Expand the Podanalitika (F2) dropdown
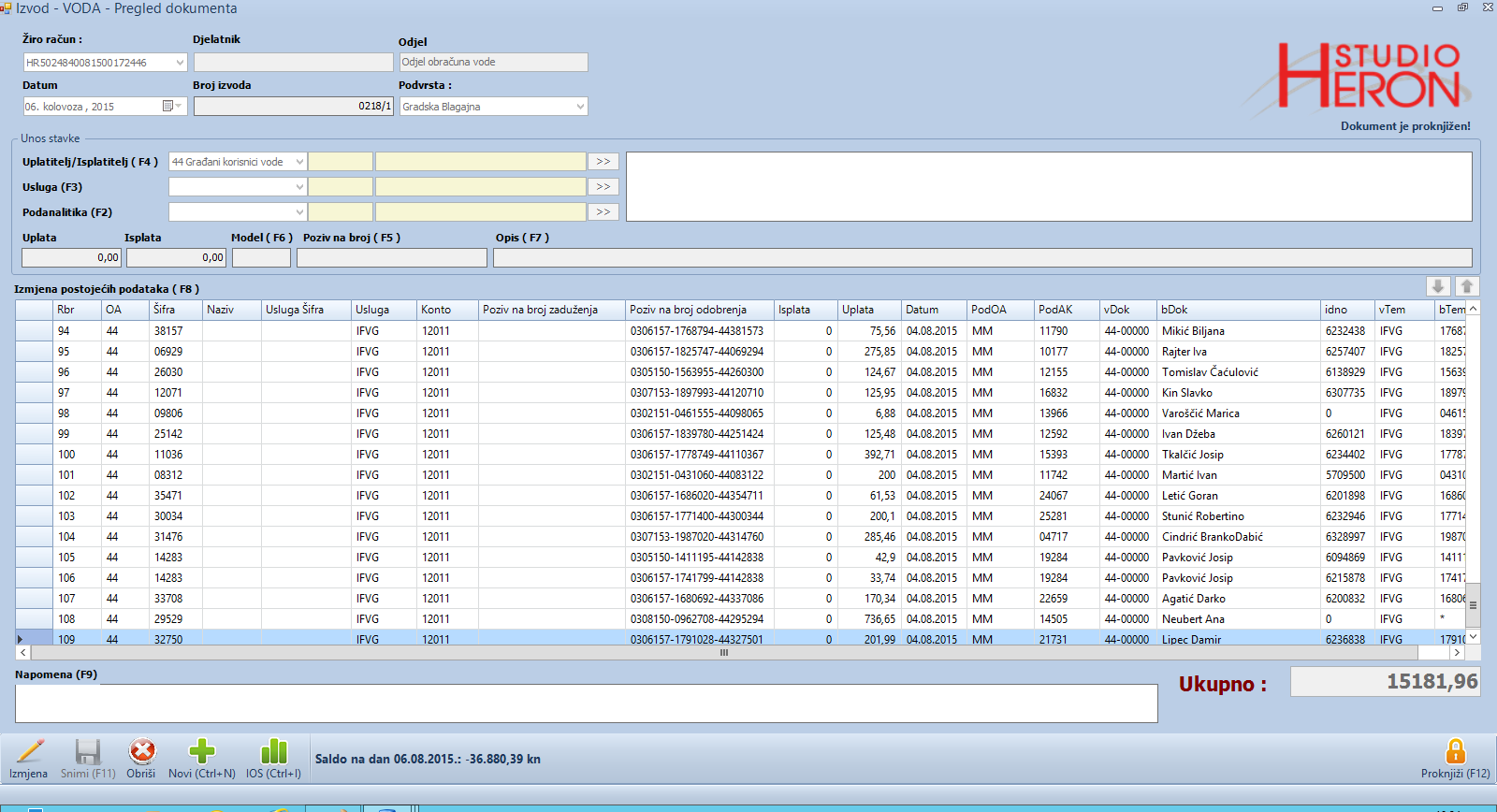Screen dimensions: 1497x812 [299, 212]
